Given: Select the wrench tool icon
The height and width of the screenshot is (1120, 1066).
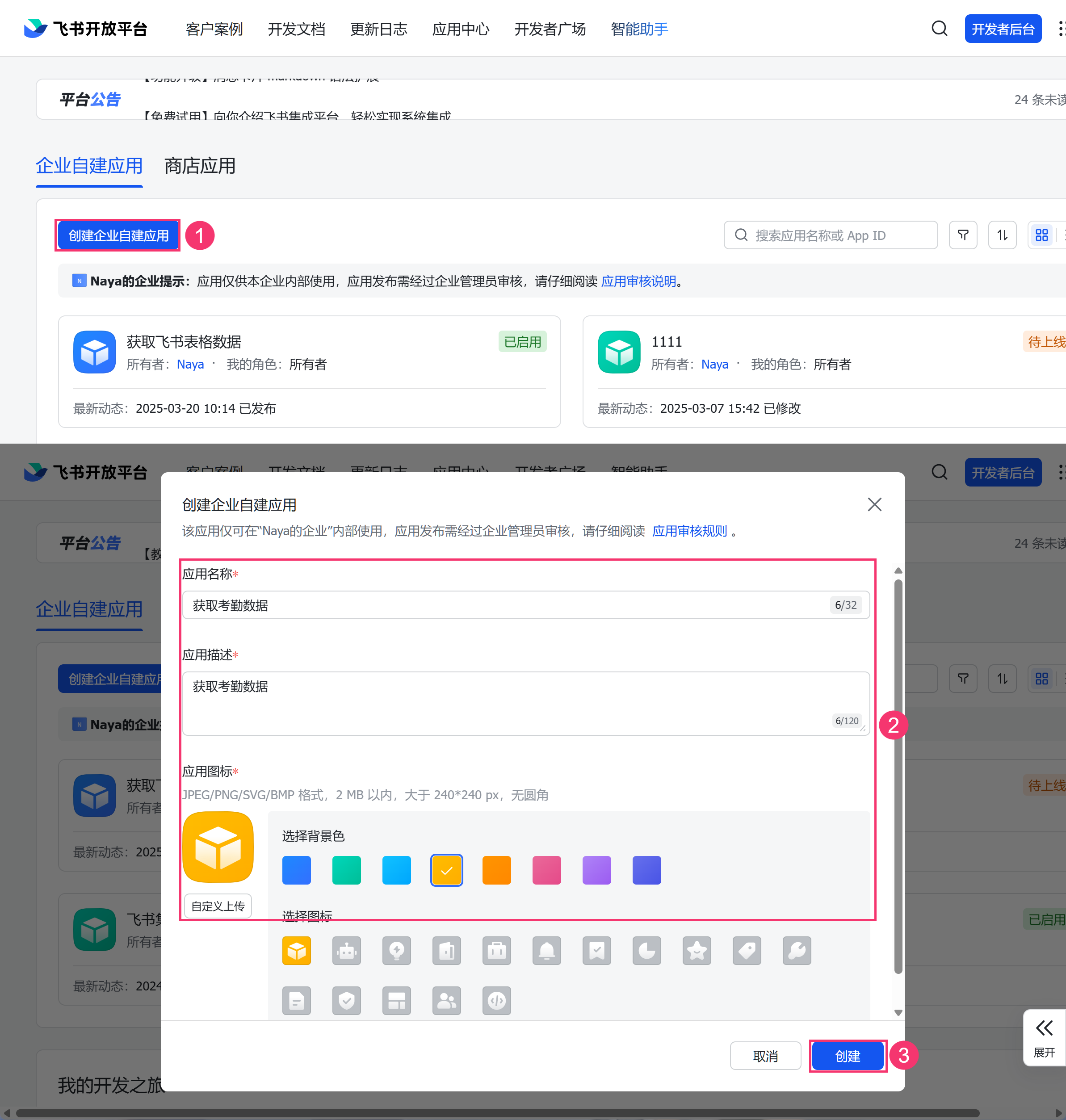Looking at the screenshot, I should tap(796, 951).
